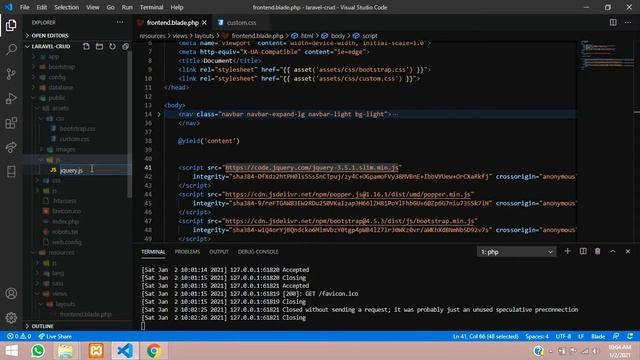Open the Run menu
The width and height of the screenshot is (640, 360).
pyautogui.click(x=127, y=7)
